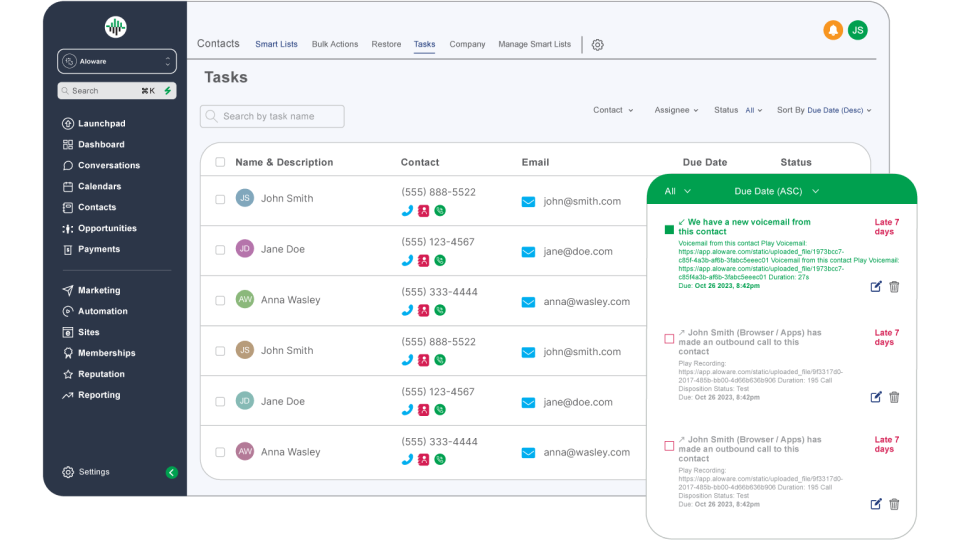Toggle the select-all checkbox in table header
Viewport: 960px width, 540px height.
[x=220, y=162]
